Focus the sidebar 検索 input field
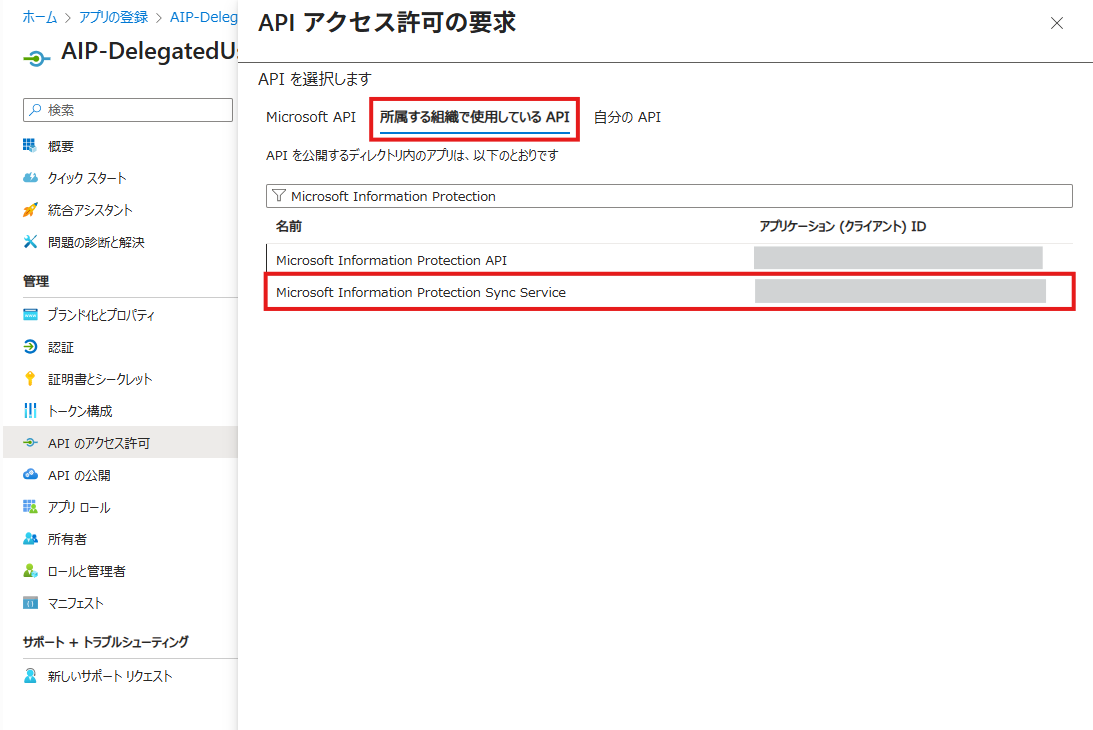The width and height of the screenshot is (1093, 730). pyautogui.click(x=128, y=109)
